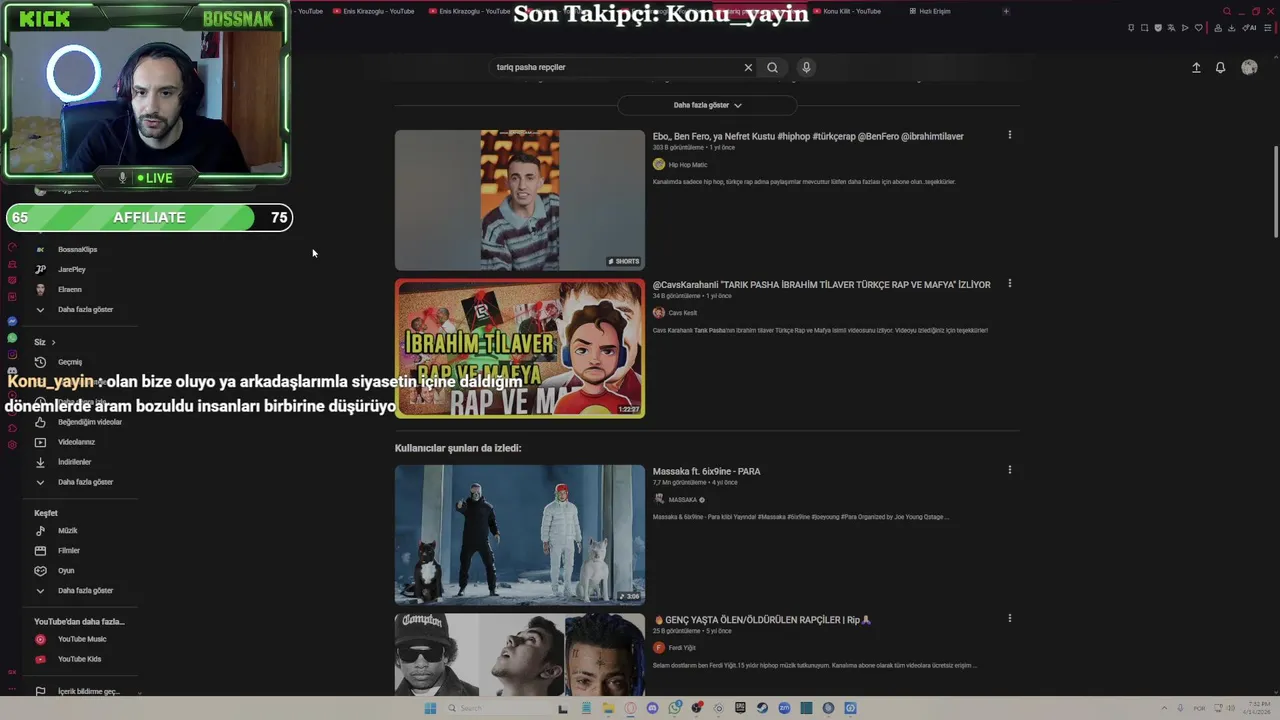Open Discord from the taskbar
1280x720 pixels.
point(652,708)
